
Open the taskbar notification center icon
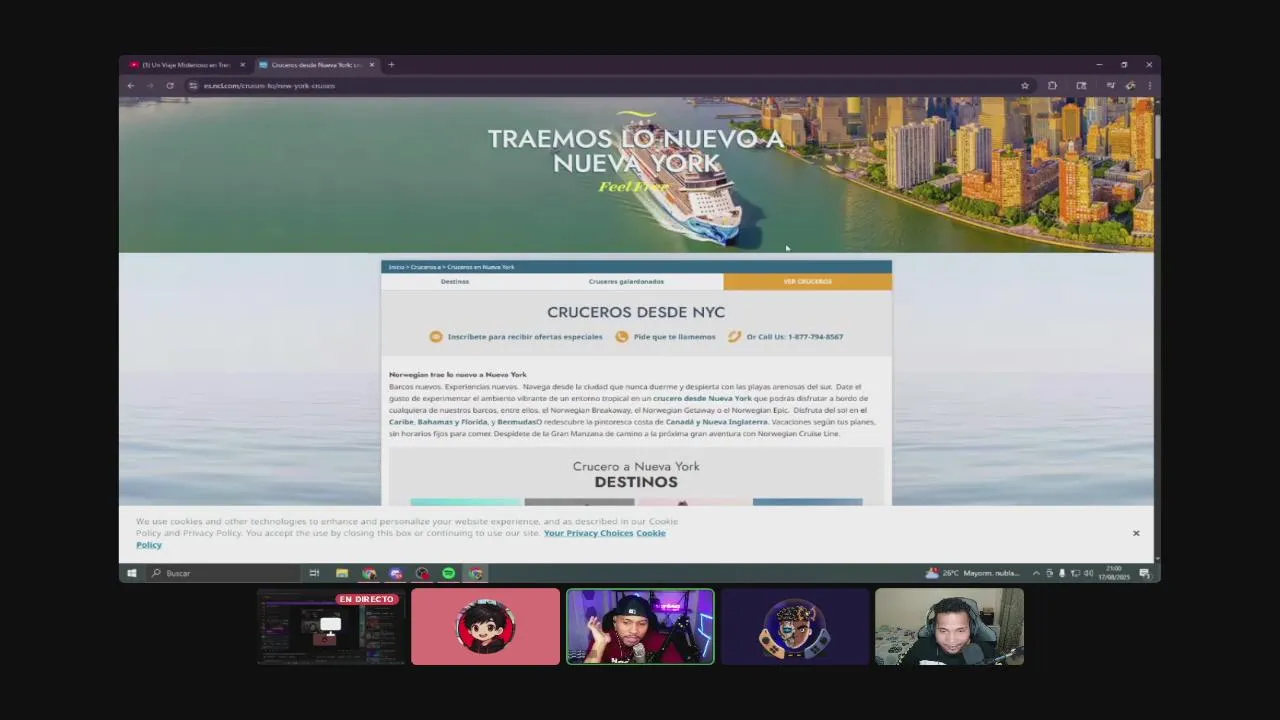pos(1144,573)
